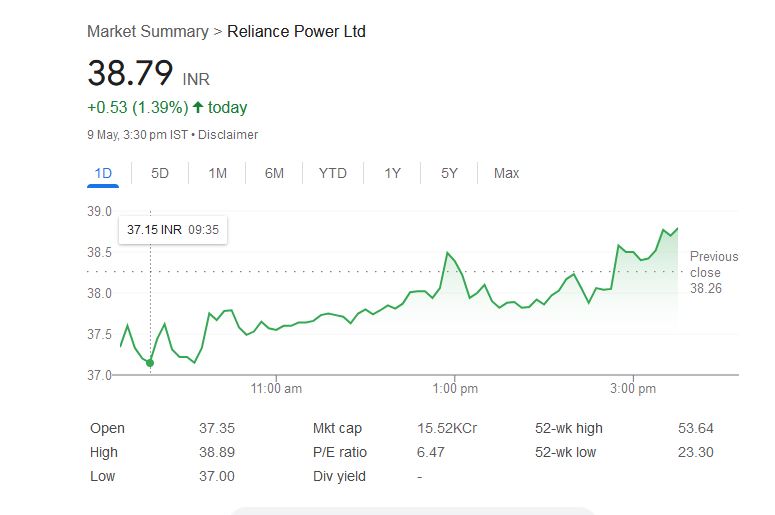The height and width of the screenshot is (515, 775).
Task: Click the chart marker dot at 09:35
Action: point(150,363)
